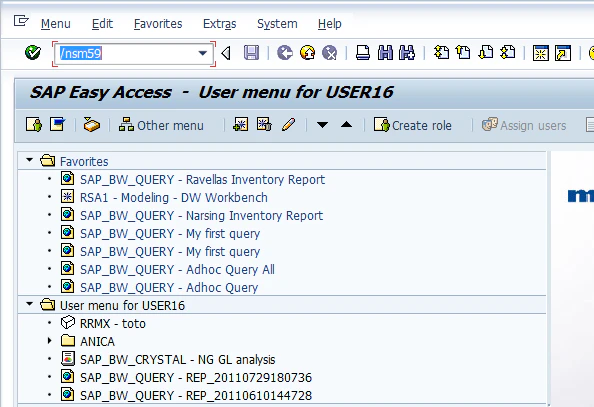This screenshot has height=407, width=594.
Task: Select RRMX - toto entry
Action: tap(113, 323)
